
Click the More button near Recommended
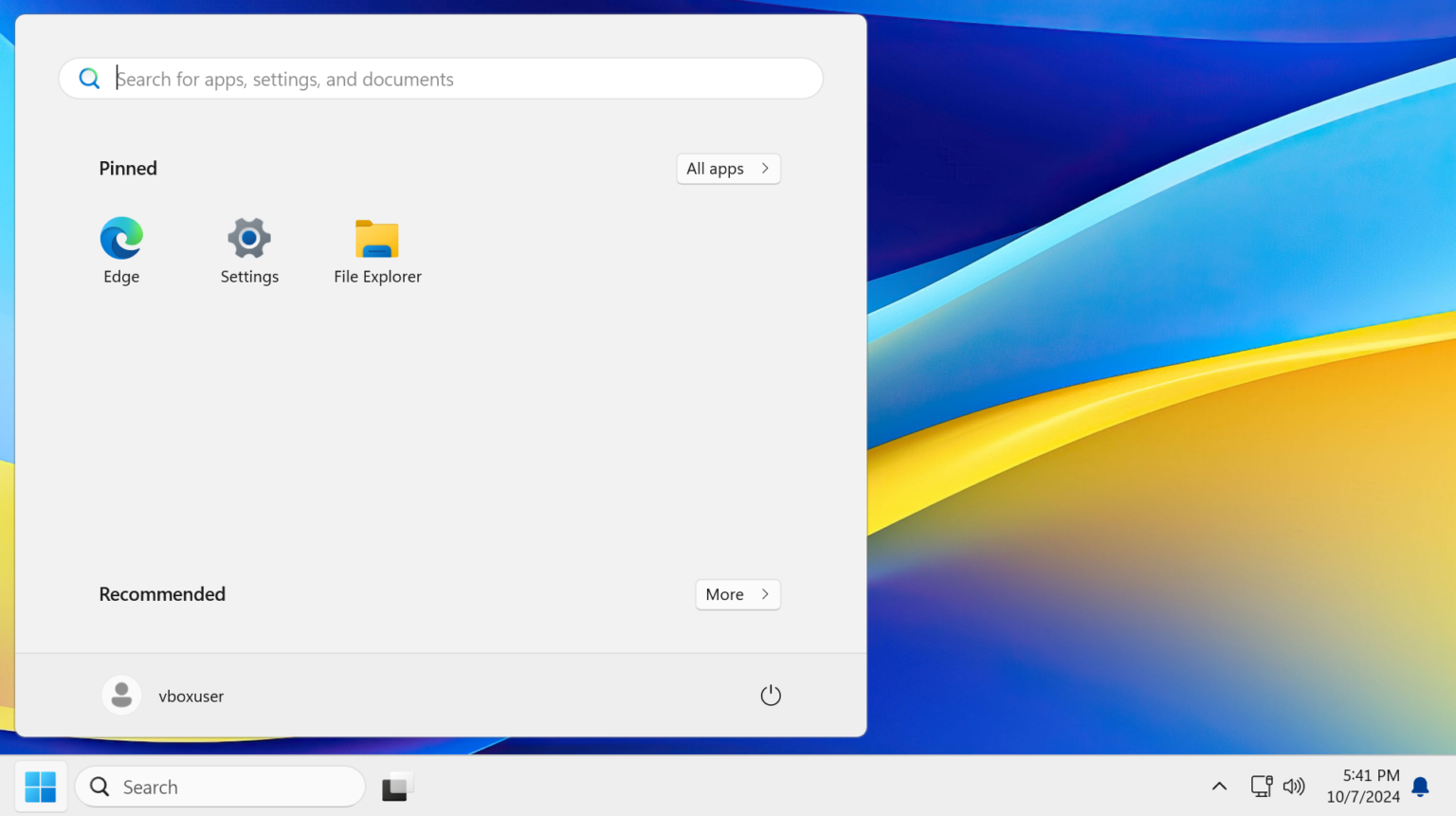click(737, 594)
